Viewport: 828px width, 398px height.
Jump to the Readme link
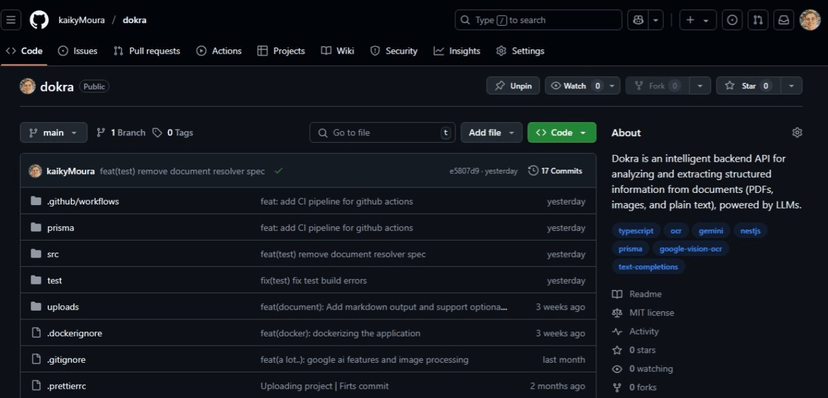coord(637,294)
